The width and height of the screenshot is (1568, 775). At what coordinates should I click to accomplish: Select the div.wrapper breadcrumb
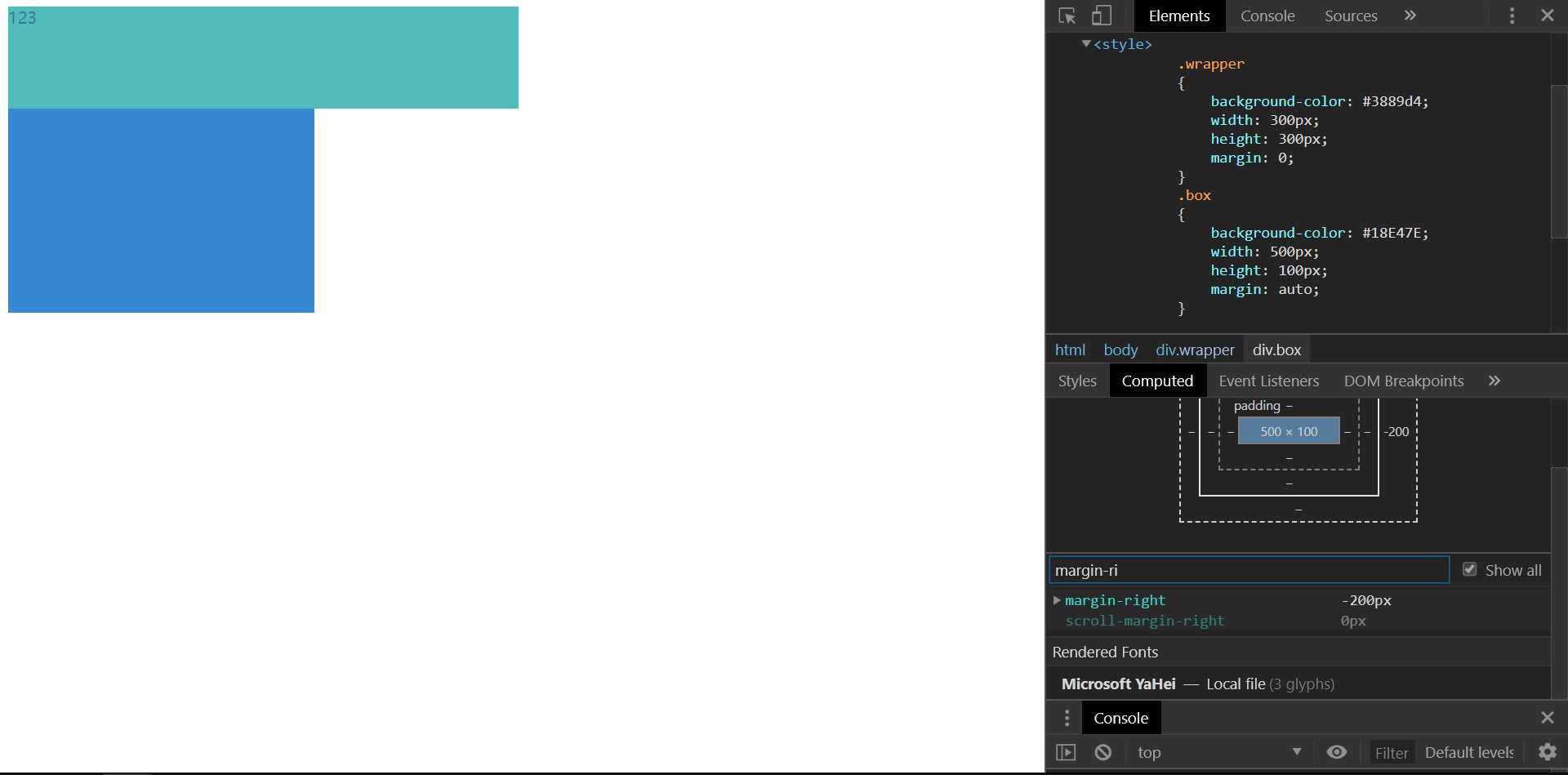click(x=1195, y=350)
